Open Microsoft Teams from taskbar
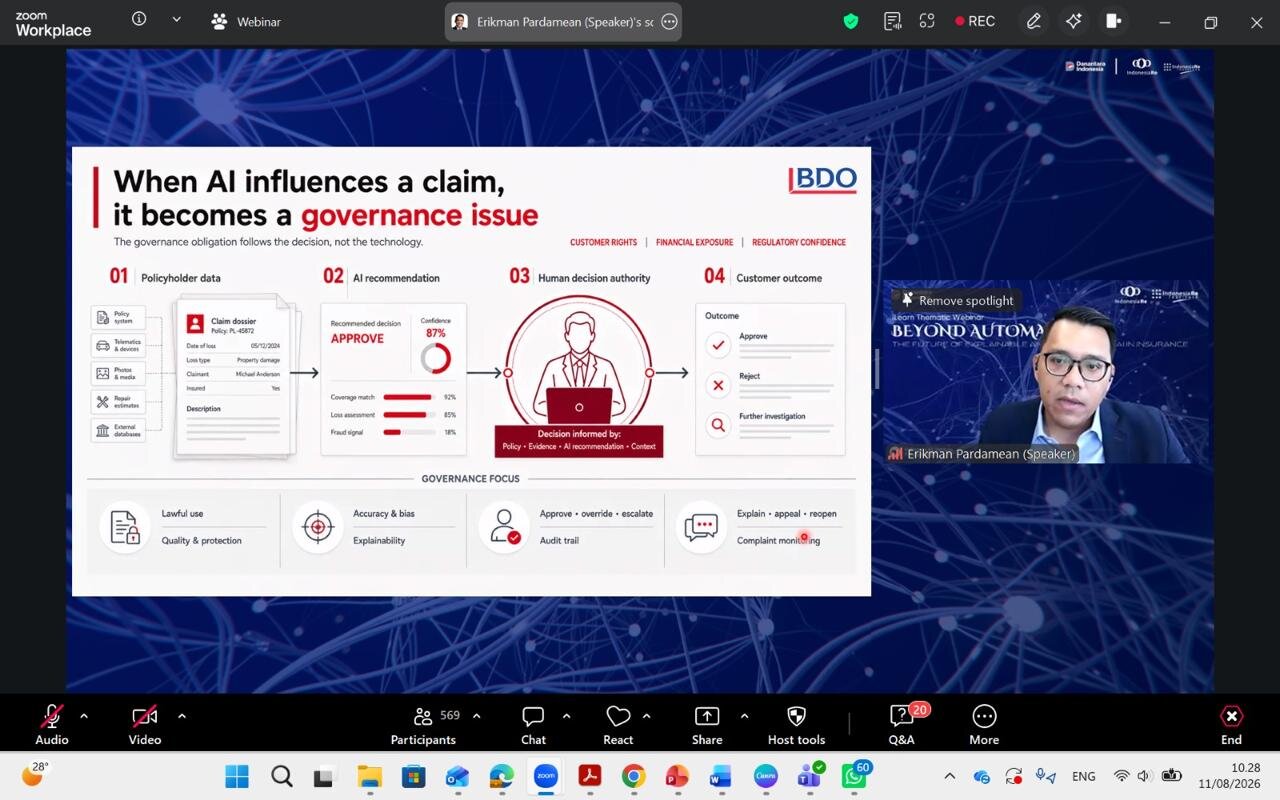Viewport: 1280px width, 800px height. tap(809, 777)
